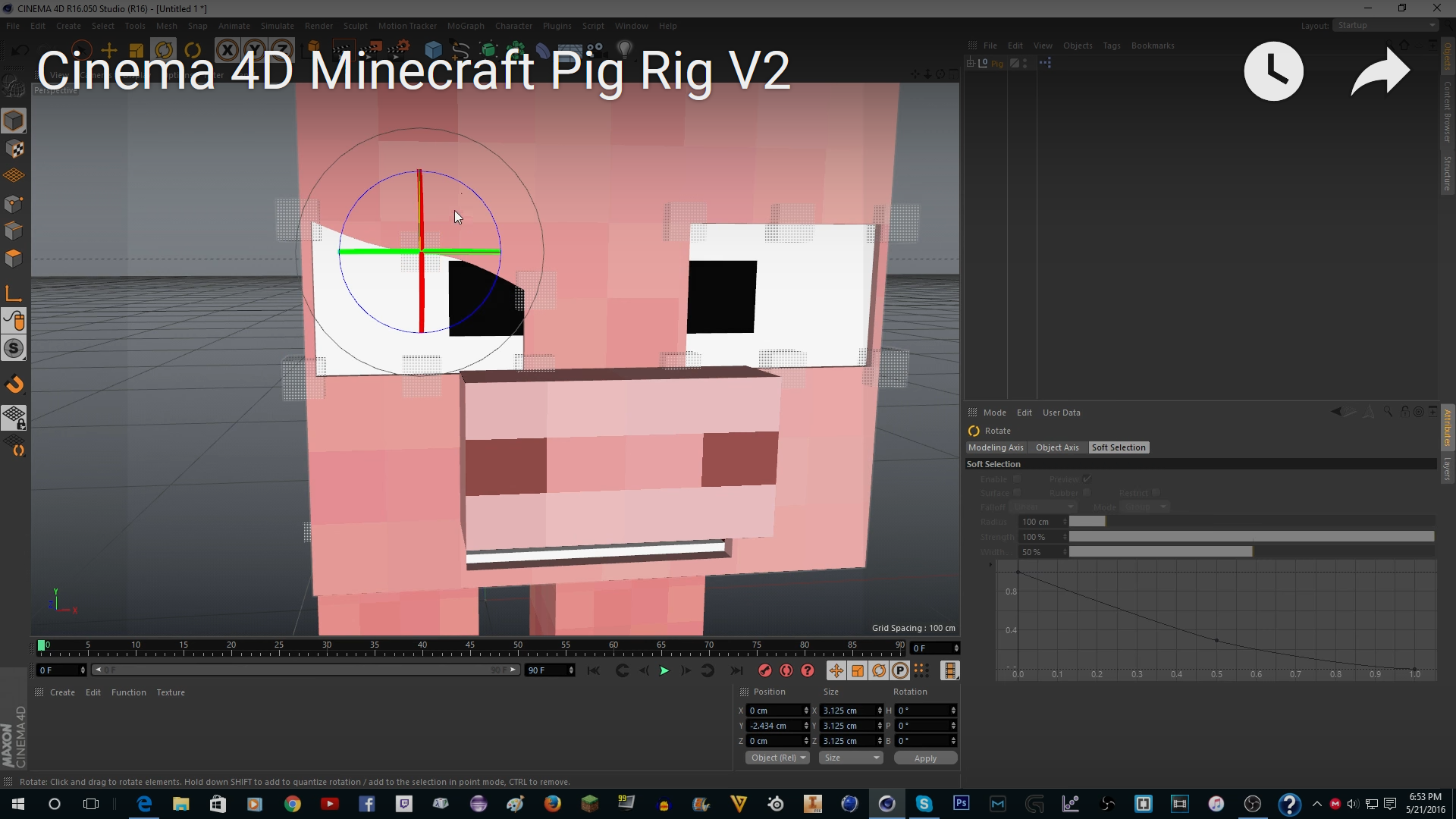Switch to Polygons mode
This screenshot has width=1456, height=819.
(14, 258)
